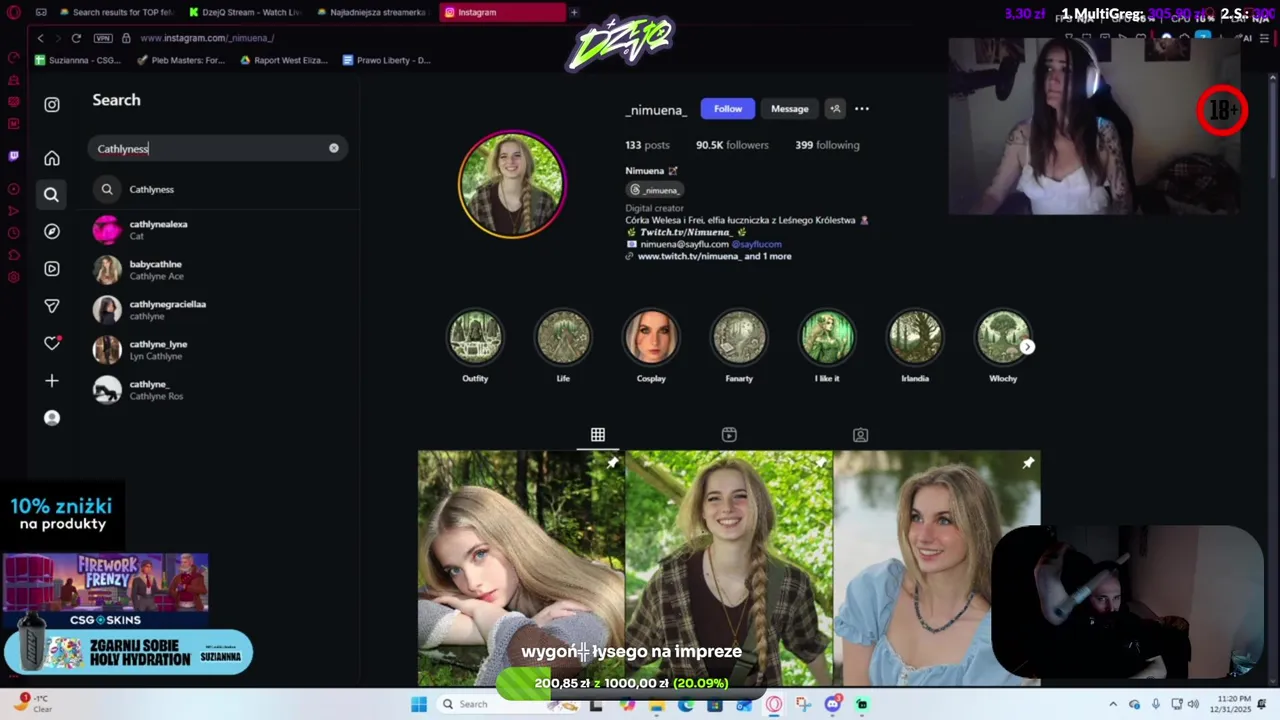Switch to the Reels tab on profile

point(729,435)
